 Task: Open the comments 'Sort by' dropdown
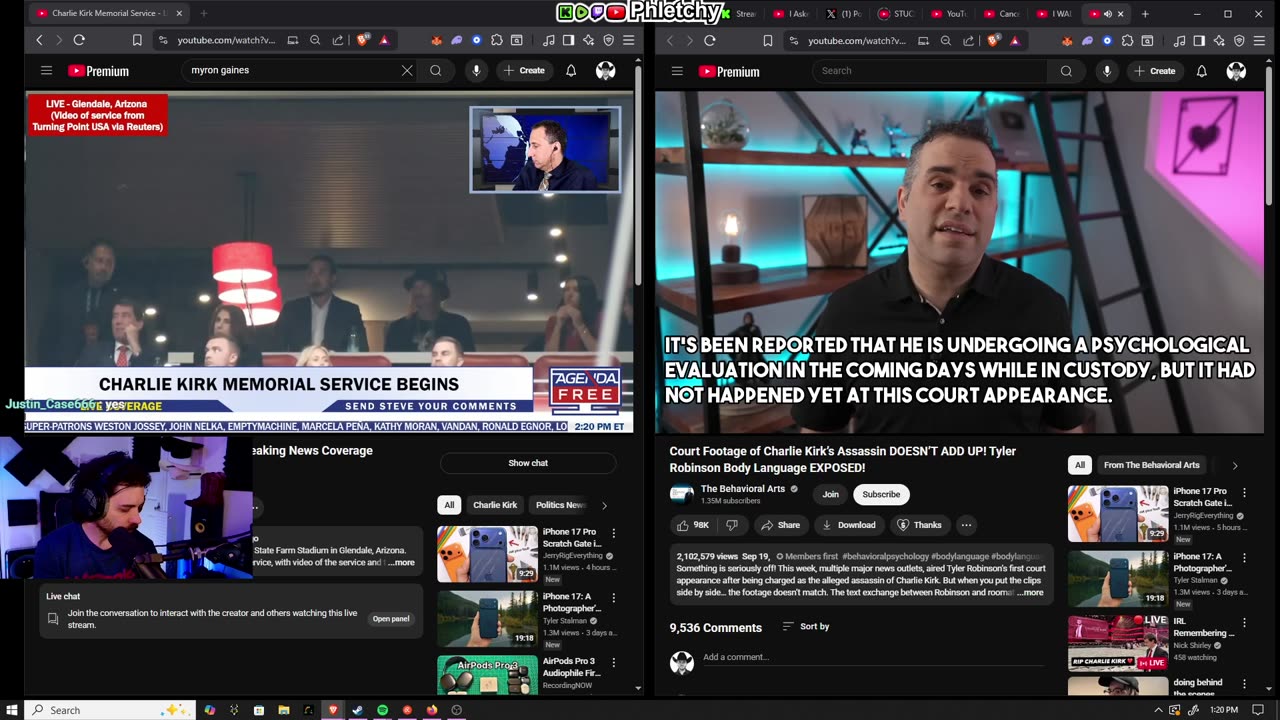(x=806, y=627)
